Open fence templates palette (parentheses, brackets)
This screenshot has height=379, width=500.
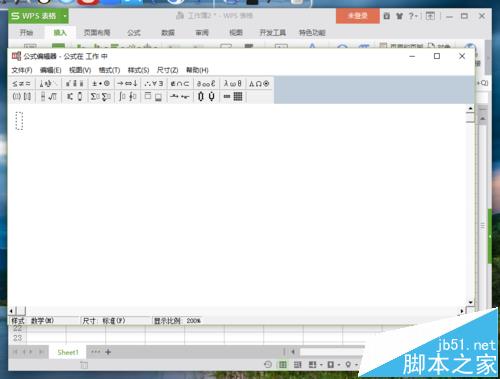(21, 97)
